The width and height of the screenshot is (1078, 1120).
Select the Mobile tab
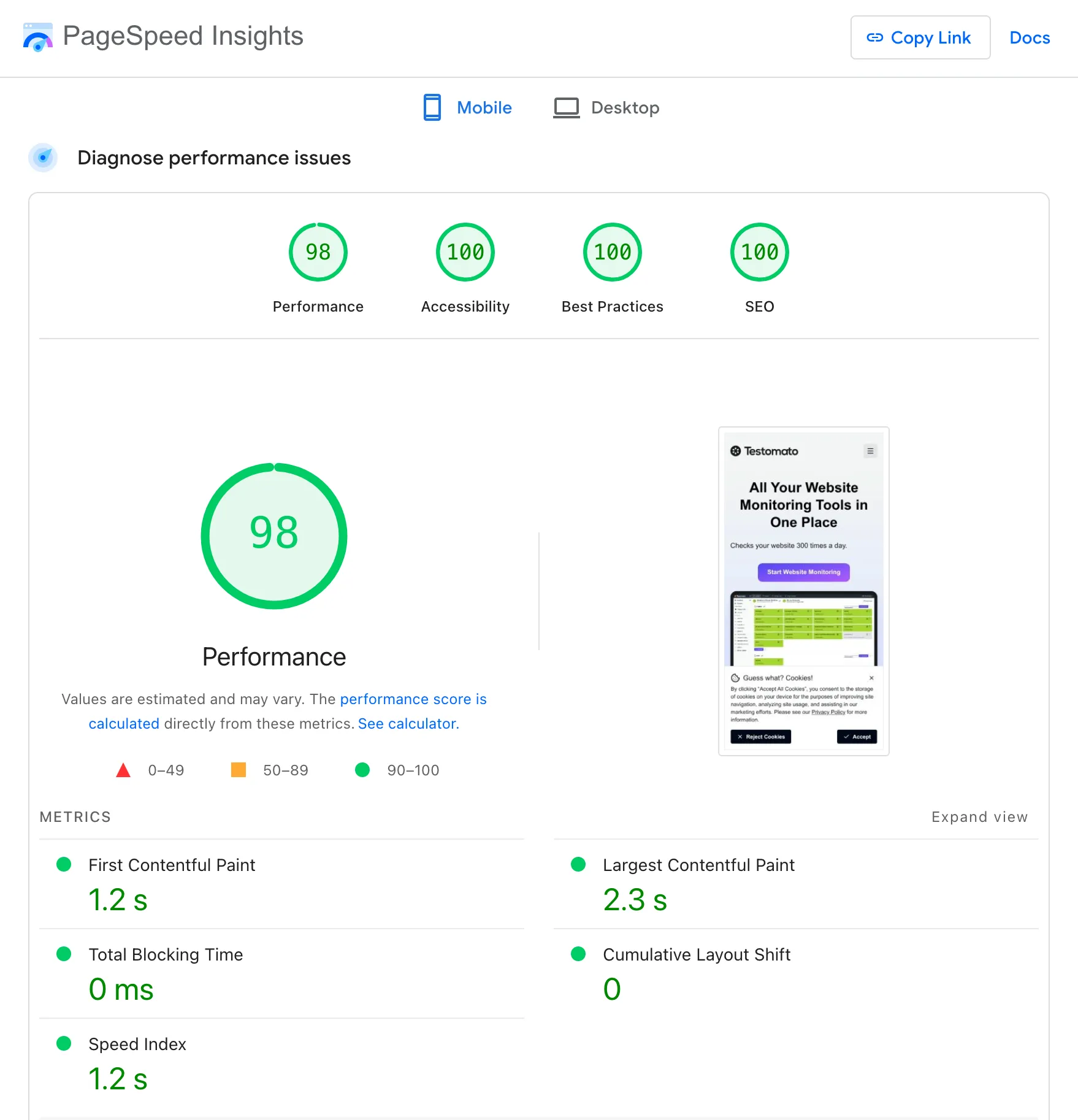pos(484,107)
